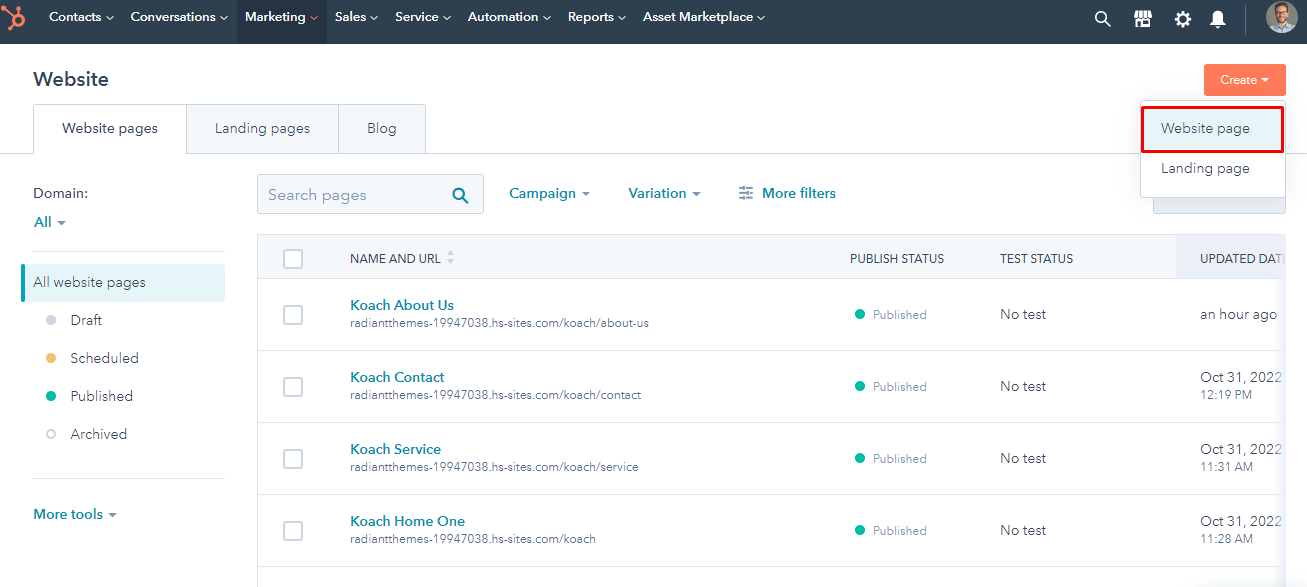Screen dimensions: 1307x587
Task: Click the Name and URL column header
Action: coord(395,259)
